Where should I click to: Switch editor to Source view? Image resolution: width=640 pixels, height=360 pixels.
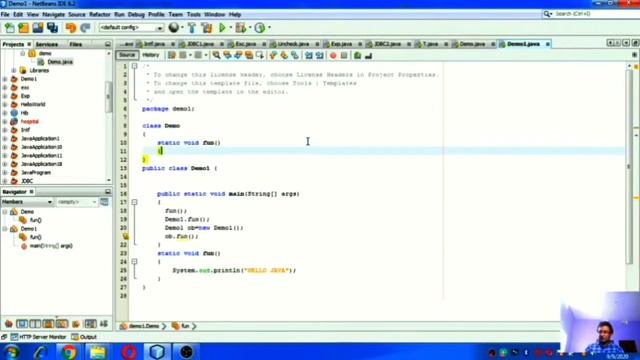click(x=127, y=55)
